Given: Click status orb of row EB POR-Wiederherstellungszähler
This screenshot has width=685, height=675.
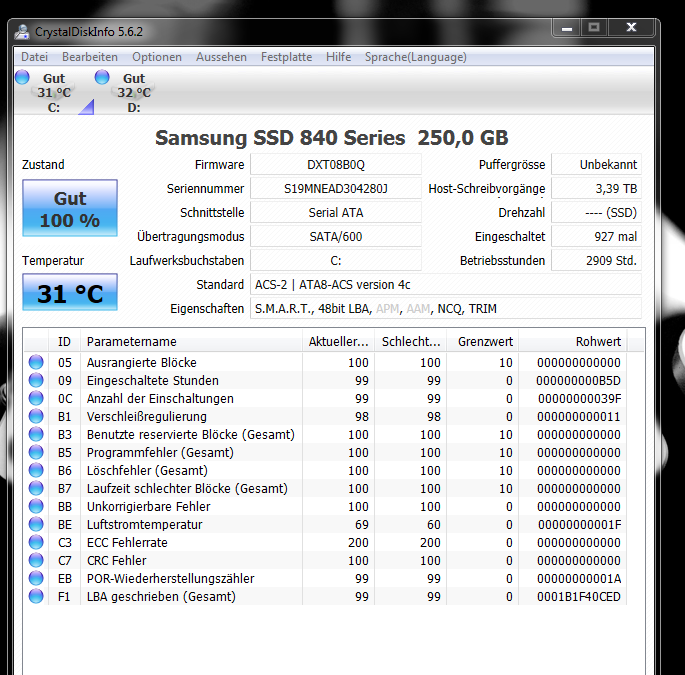Looking at the screenshot, I should (36, 578).
